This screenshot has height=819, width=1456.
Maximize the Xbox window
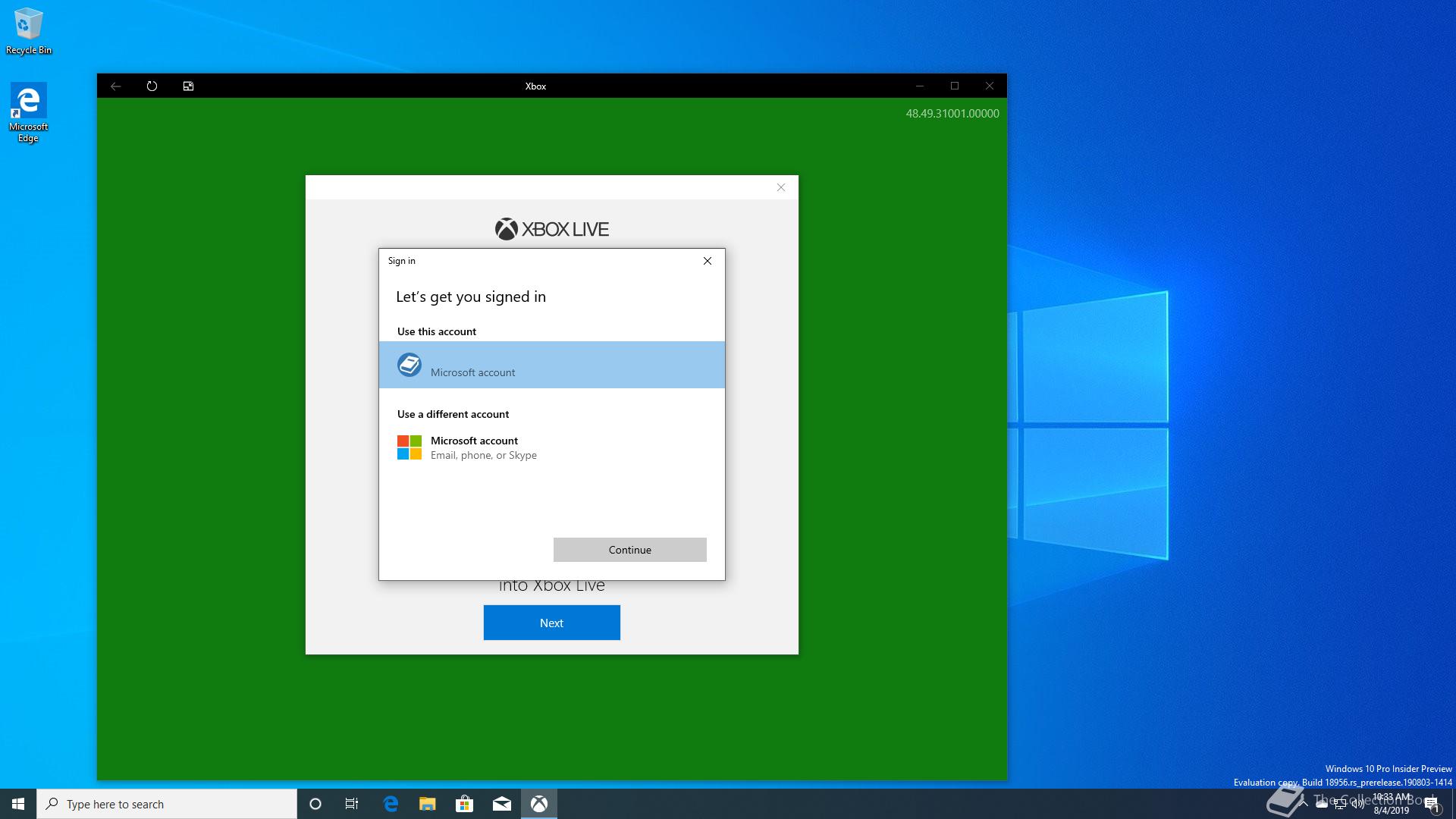(x=955, y=86)
